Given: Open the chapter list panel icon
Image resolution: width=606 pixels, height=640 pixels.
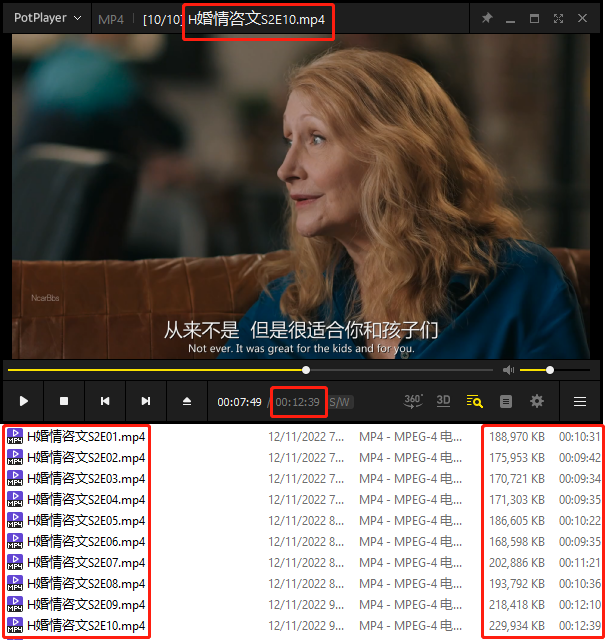Looking at the screenshot, I should pyautogui.click(x=506, y=402).
